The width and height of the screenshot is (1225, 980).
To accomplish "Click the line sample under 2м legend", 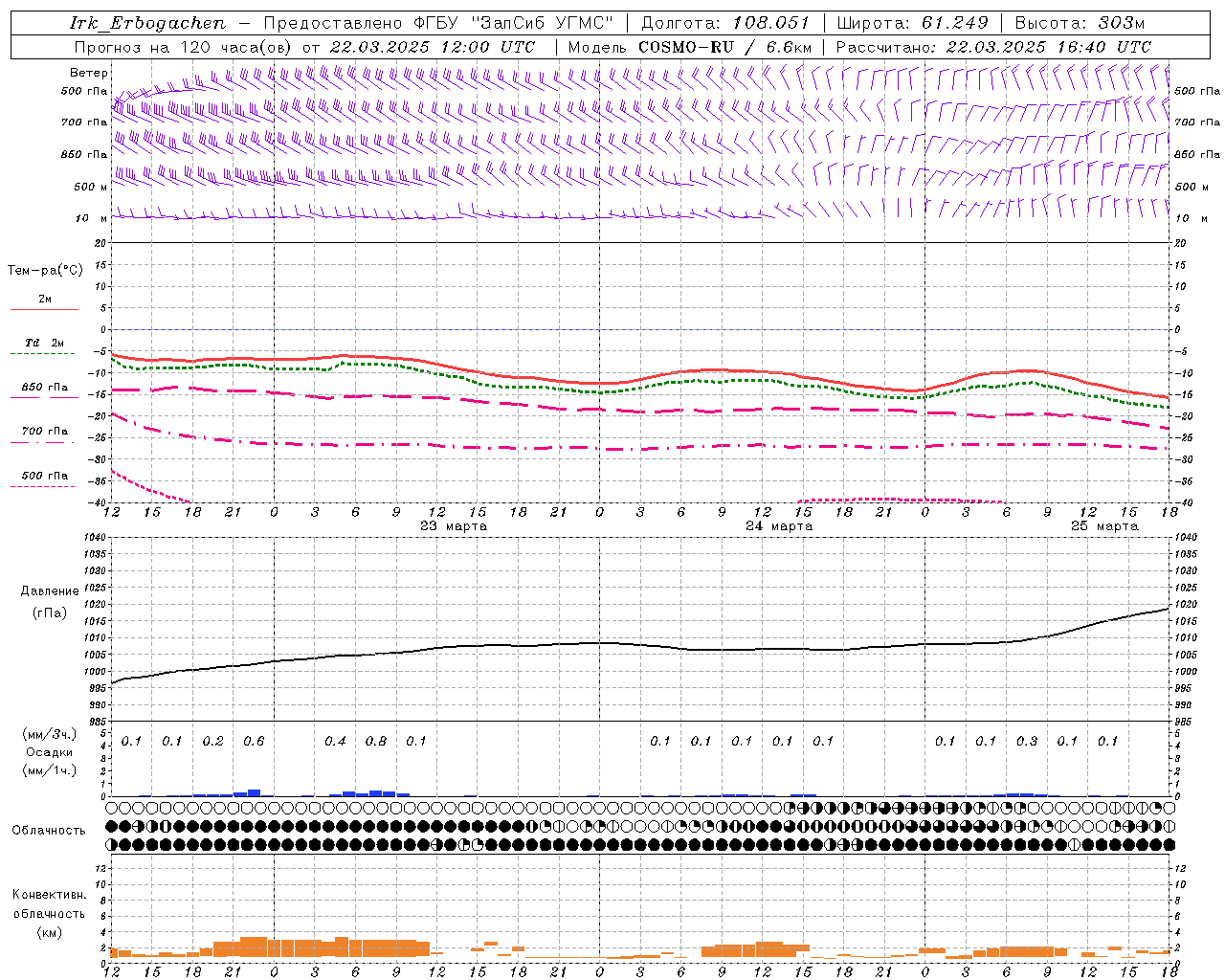I will coord(44,310).
